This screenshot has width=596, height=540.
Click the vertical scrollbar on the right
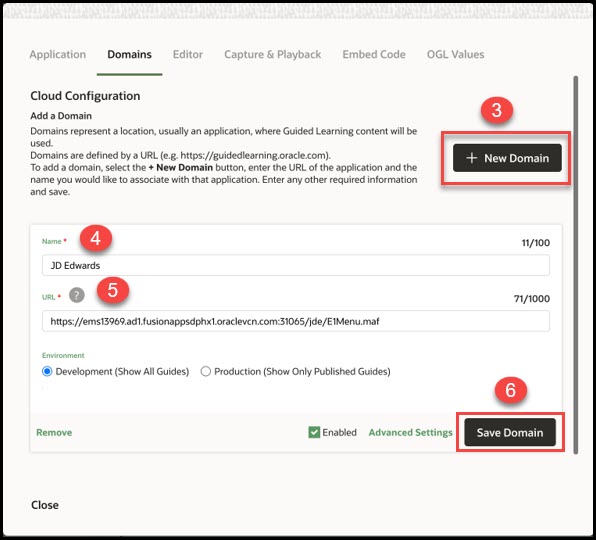point(576,265)
